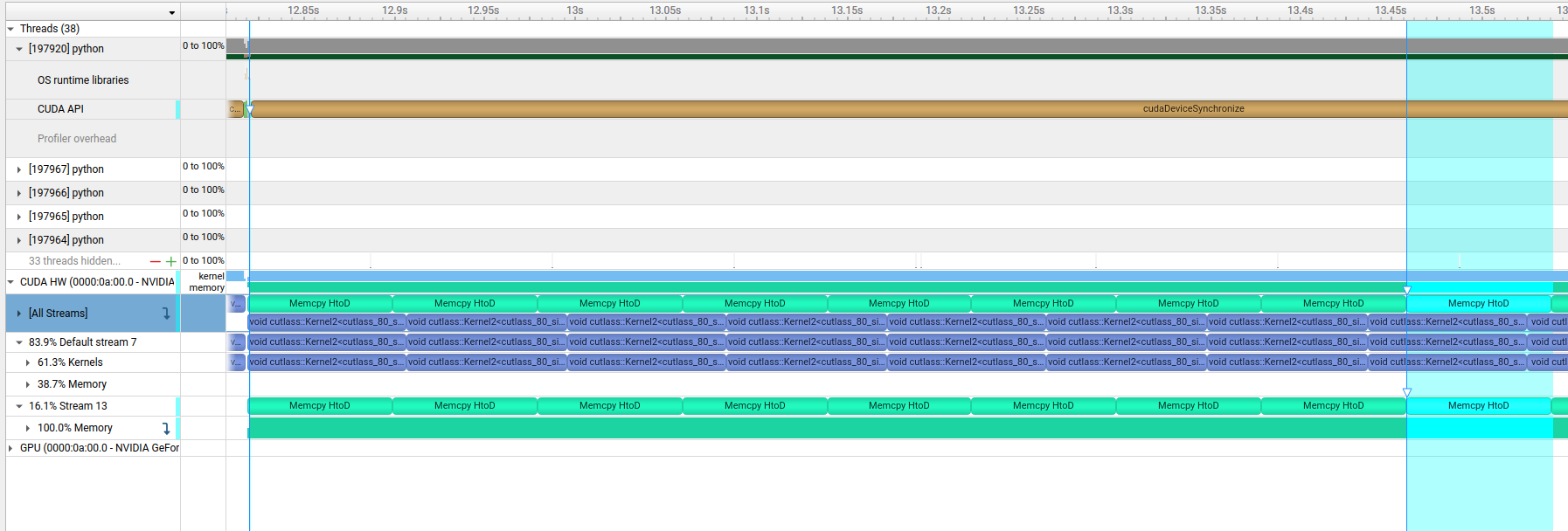Viewport: 1568px width, 531px height.
Task: Click the triangle marker above the Stream 13 selection
Action: pyautogui.click(x=1407, y=393)
